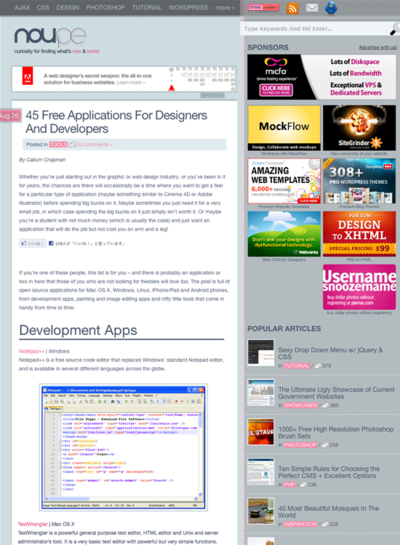
Task: Select the WORDPRESS menu item
Action: [x=188, y=7]
